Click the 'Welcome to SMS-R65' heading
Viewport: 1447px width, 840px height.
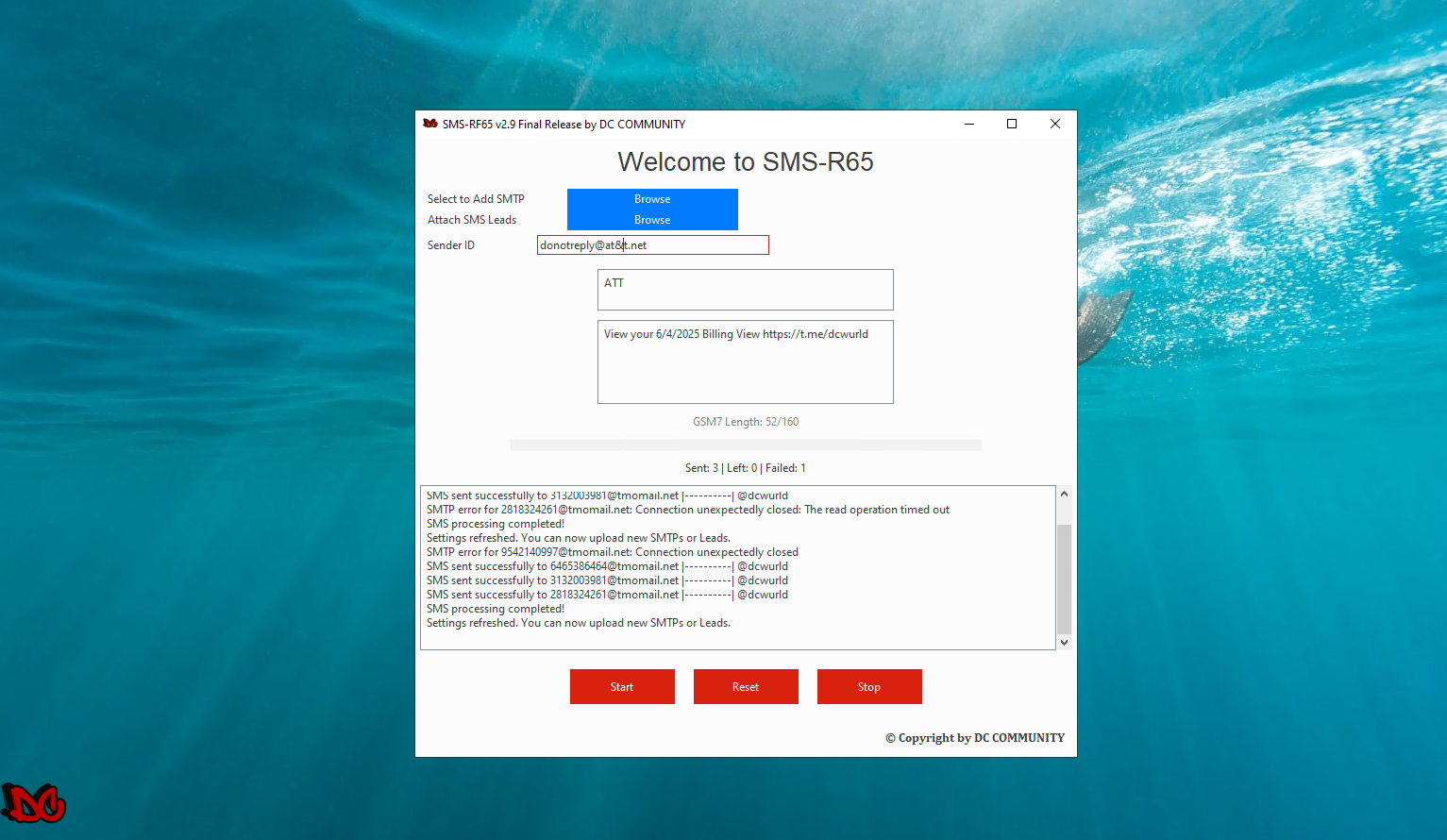pyautogui.click(x=746, y=162)
